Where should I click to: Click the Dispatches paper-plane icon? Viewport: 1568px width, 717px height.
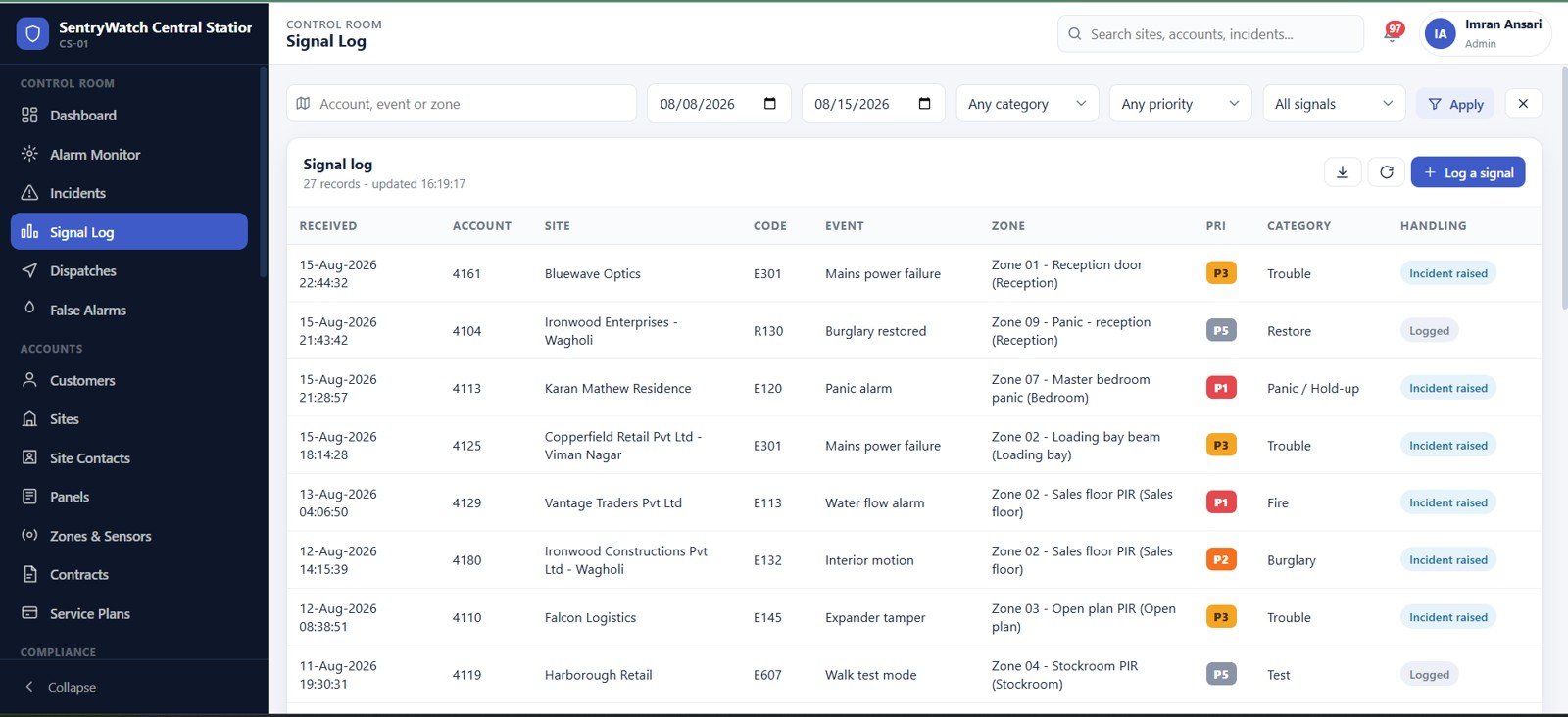[29, 270]
